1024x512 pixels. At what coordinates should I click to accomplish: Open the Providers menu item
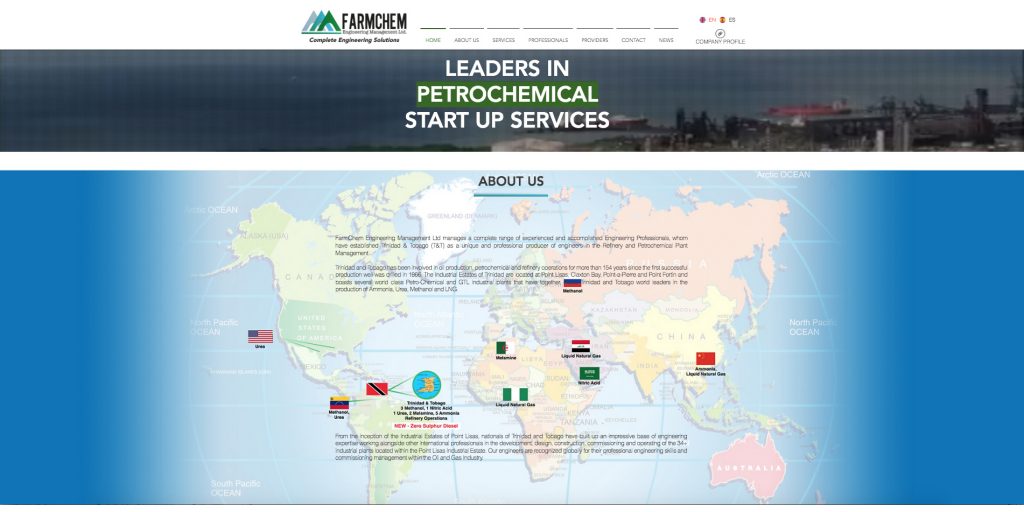click(x=594, y=40)
